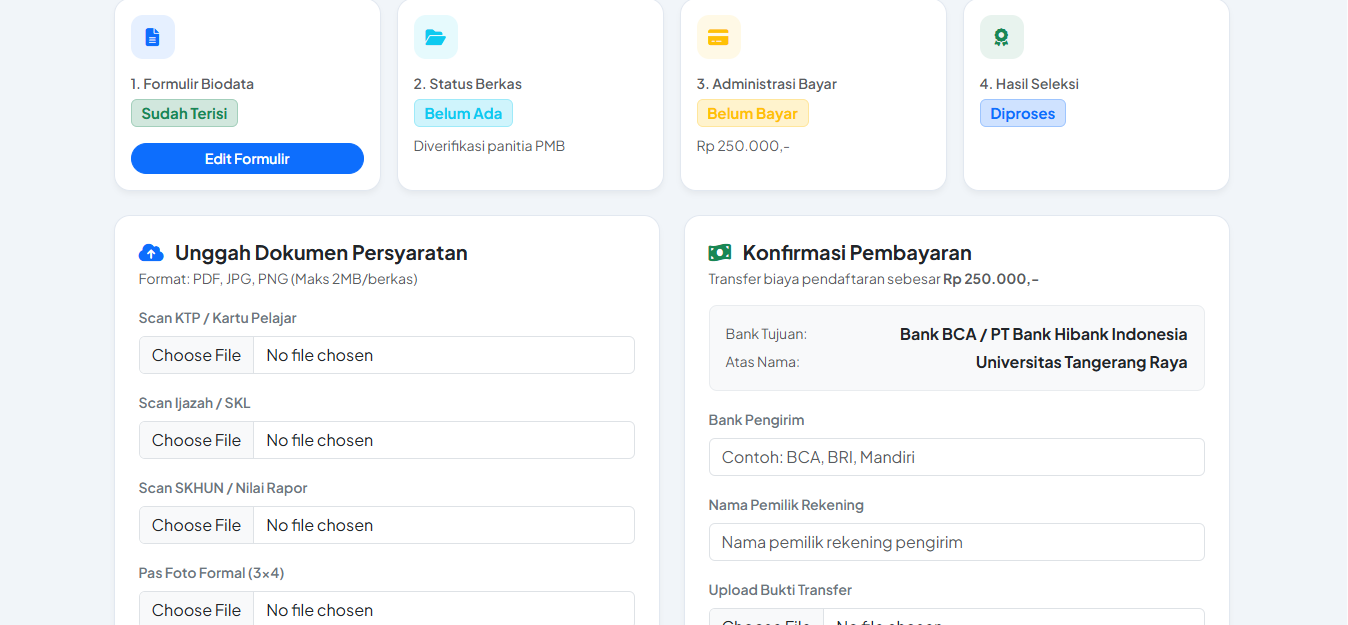
Task: Click the Belum Bayar status badge
Action: [752, 113]
